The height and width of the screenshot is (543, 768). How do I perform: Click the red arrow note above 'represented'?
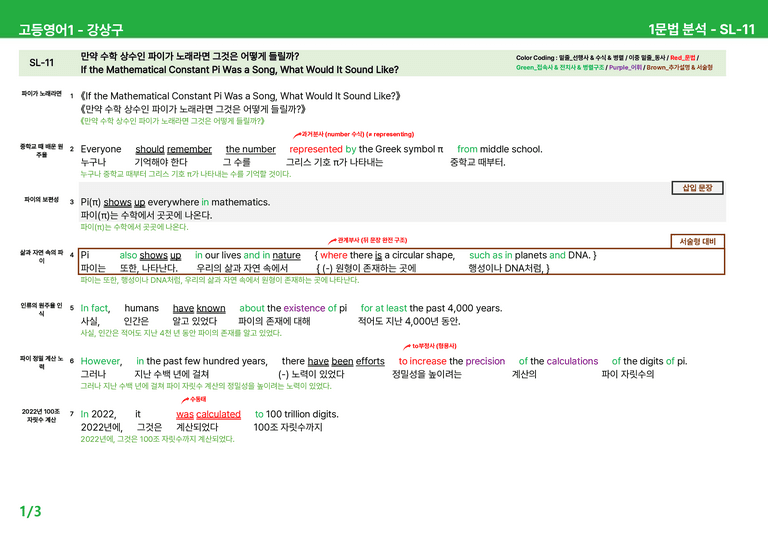click(x=354, y=134)
